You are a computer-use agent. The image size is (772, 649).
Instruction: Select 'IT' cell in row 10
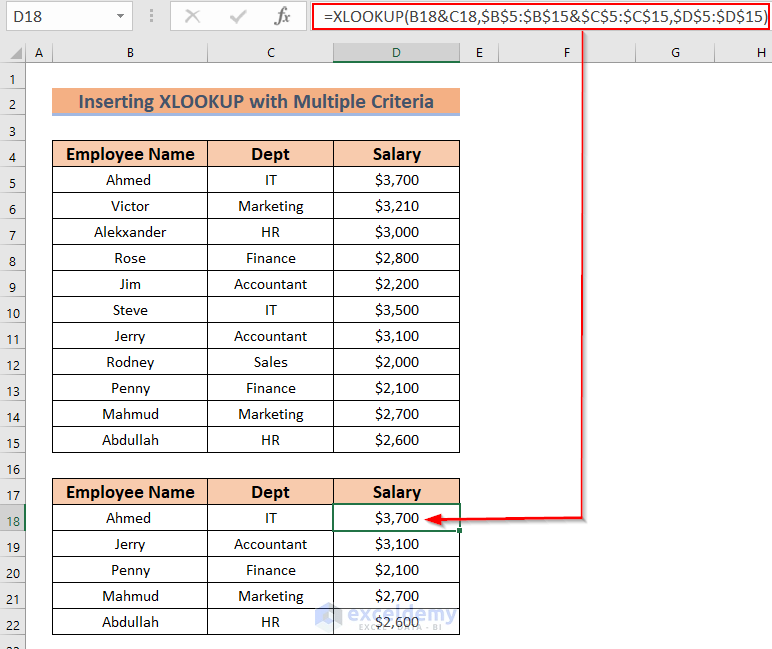(x=270, y=310)
